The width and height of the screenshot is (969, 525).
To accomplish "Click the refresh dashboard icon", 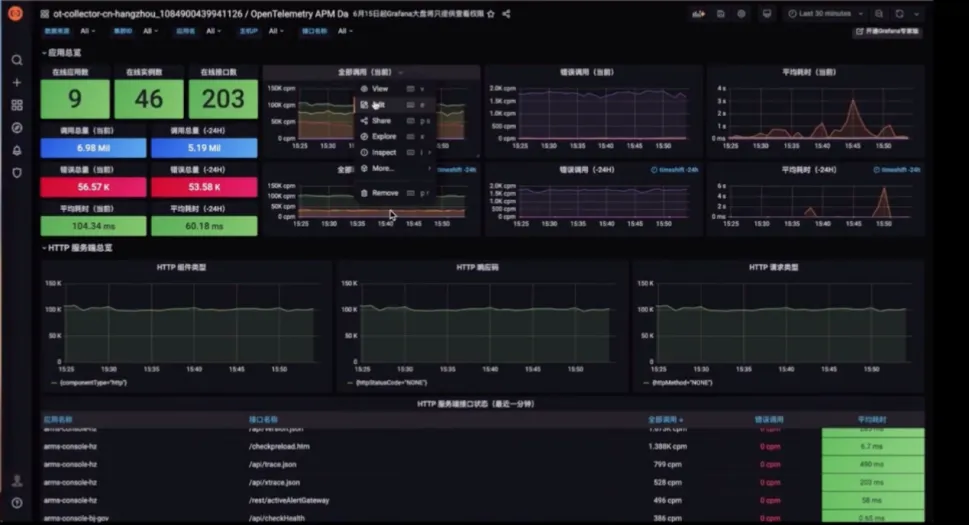I will [900, 14].
